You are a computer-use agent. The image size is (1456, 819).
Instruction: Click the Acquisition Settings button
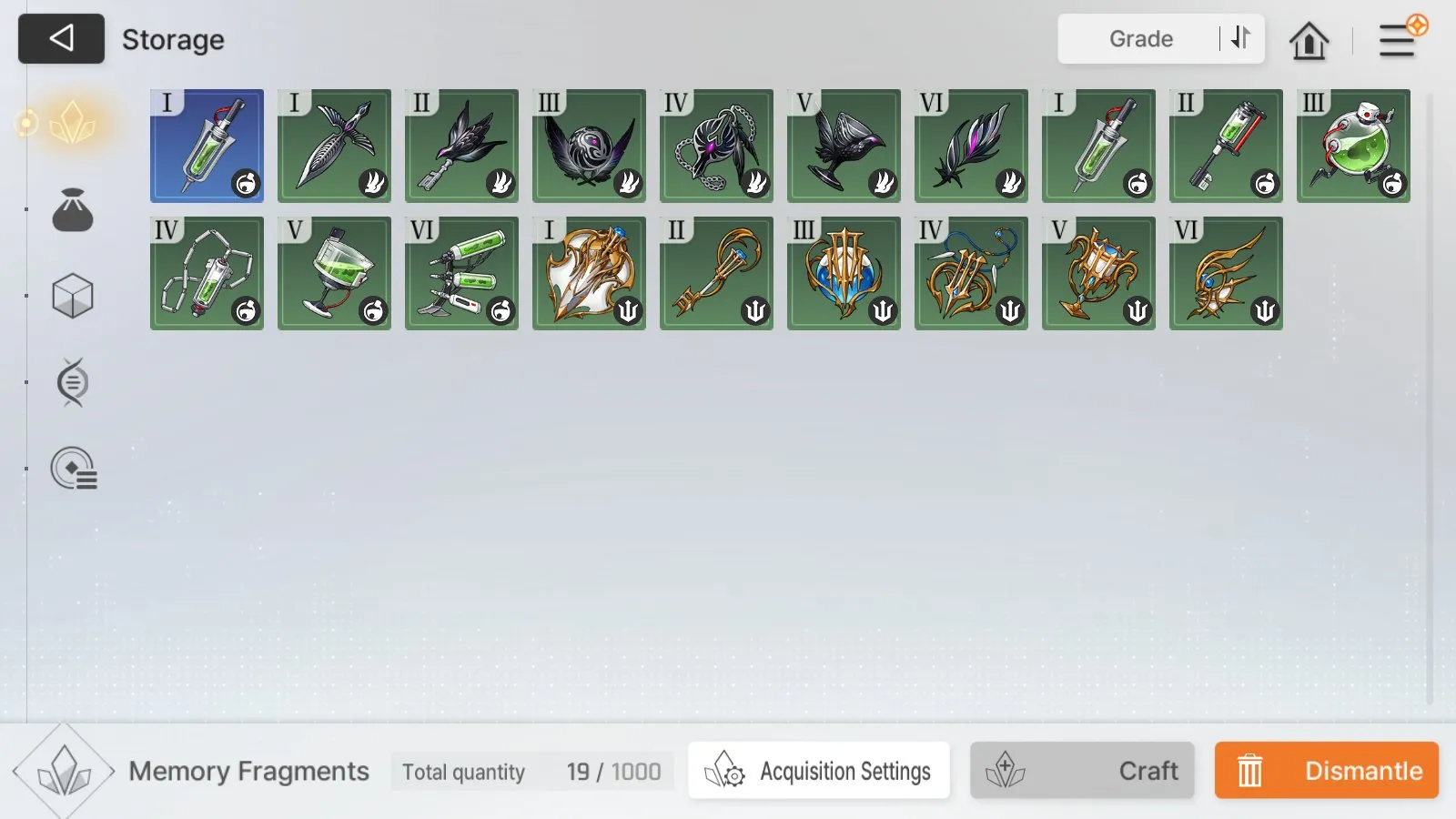click(x=819, y=771)
